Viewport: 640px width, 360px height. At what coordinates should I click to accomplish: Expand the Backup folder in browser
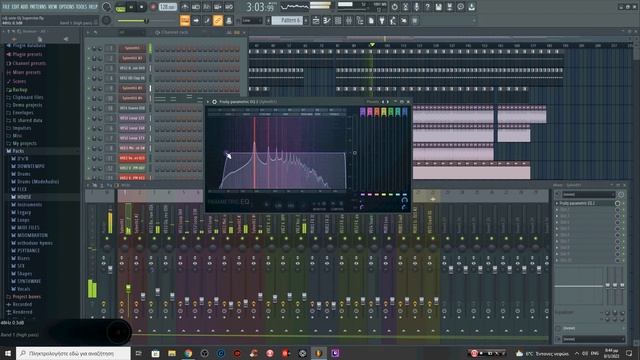coord(20,90)
